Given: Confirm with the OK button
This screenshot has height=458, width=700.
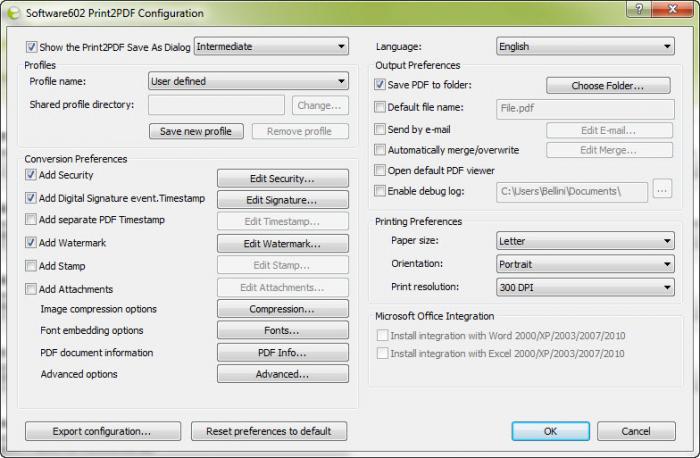Looking at the screenshot, I should (550, 431).
